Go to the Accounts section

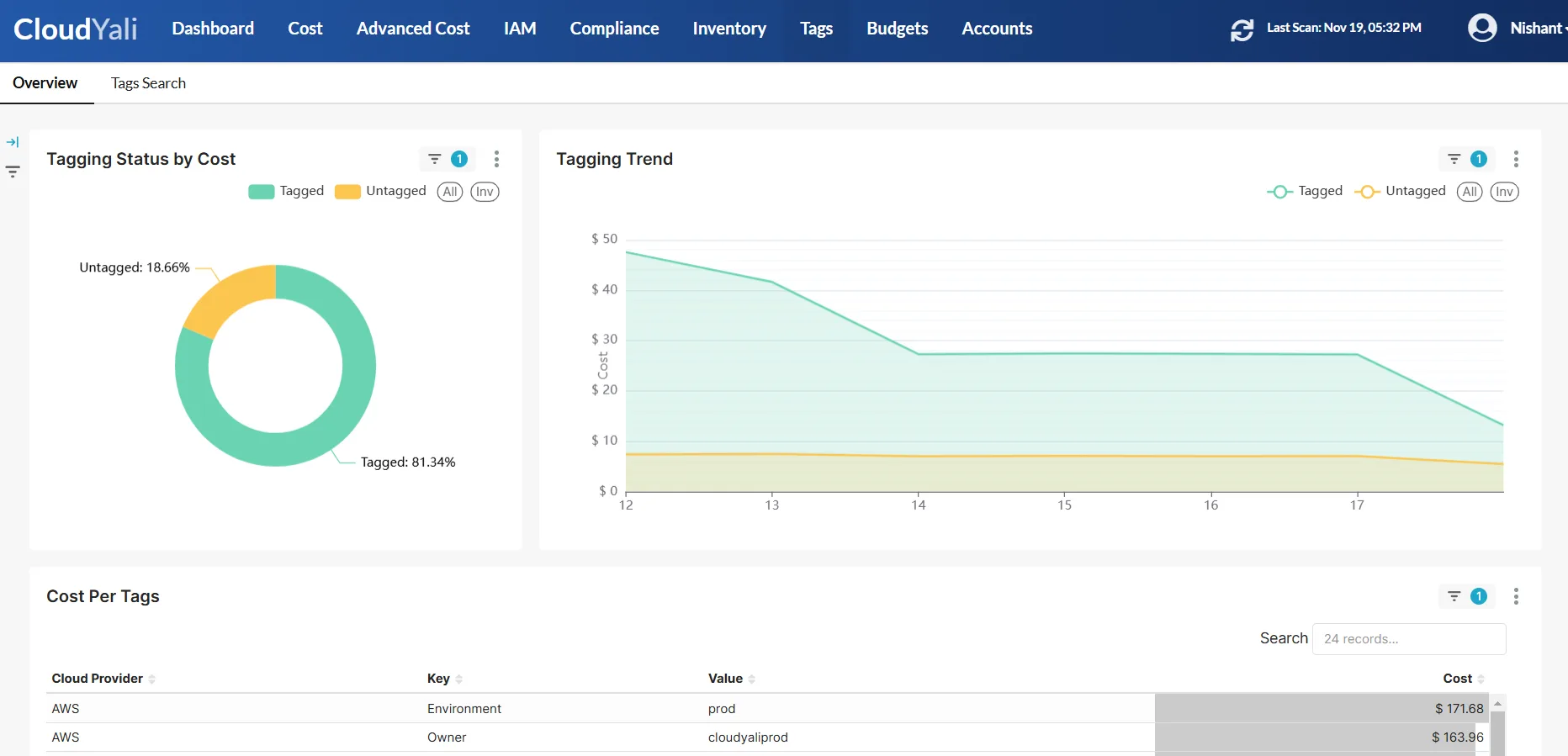[997, 29]
